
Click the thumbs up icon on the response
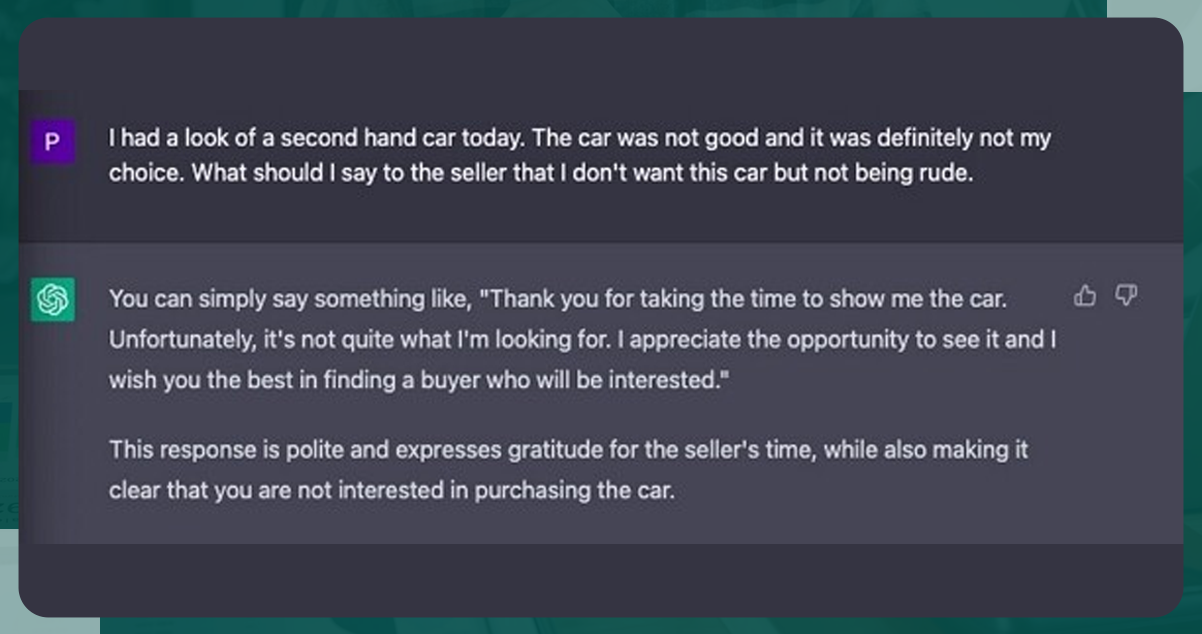1085,295
